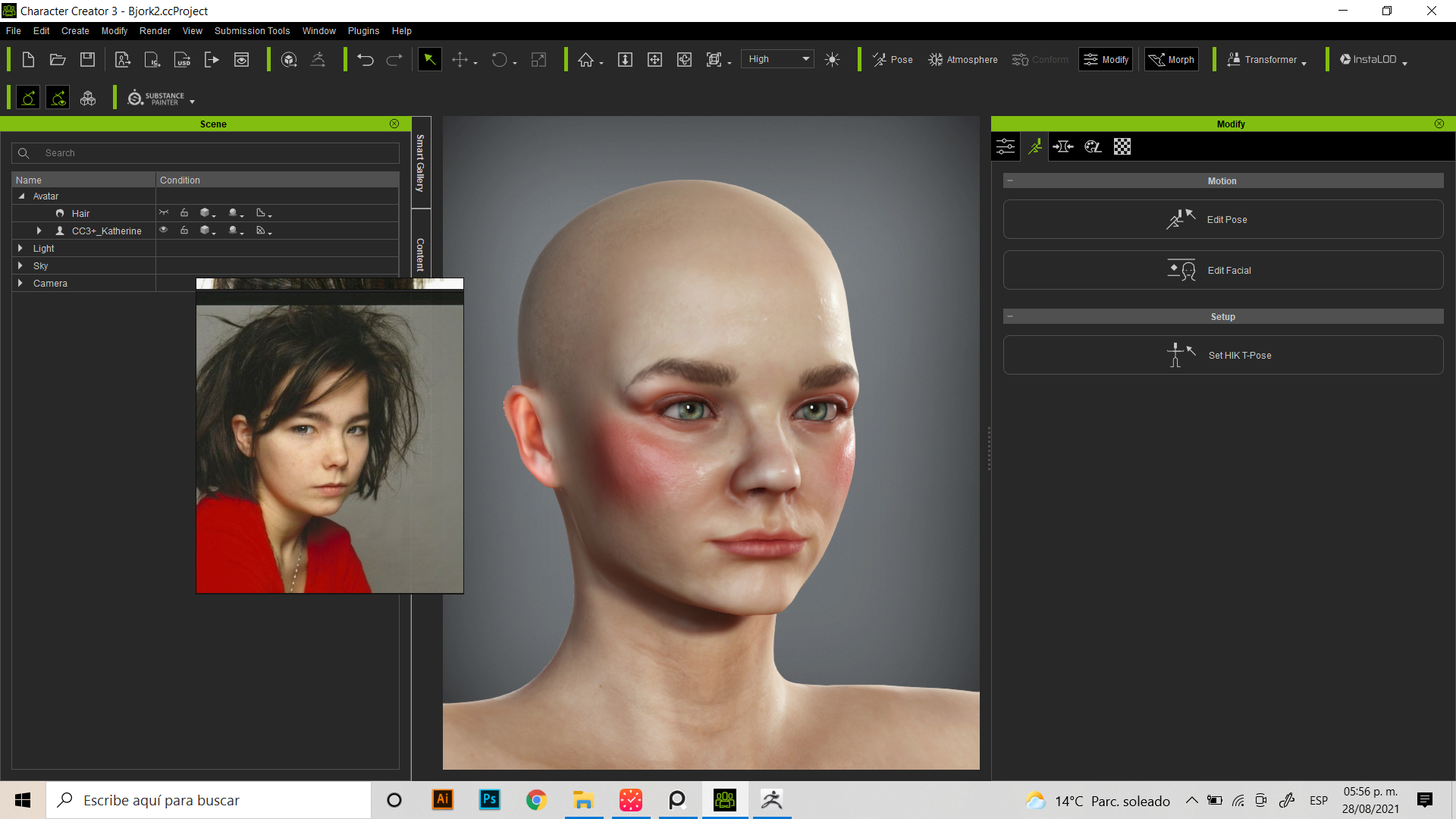Click the Morph button in the toolbar

(1172, 60)
